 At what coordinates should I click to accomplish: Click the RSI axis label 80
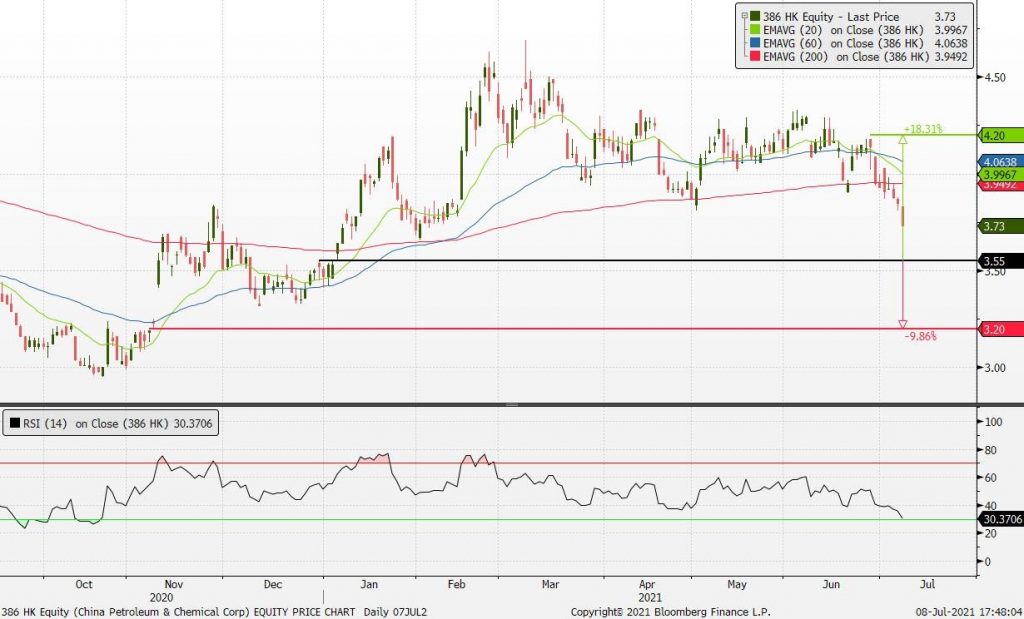(x=991, y=450)
